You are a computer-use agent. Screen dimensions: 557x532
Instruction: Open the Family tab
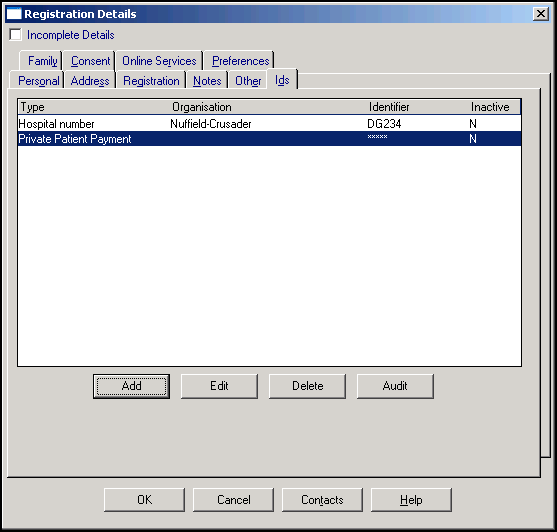[42, 61]
